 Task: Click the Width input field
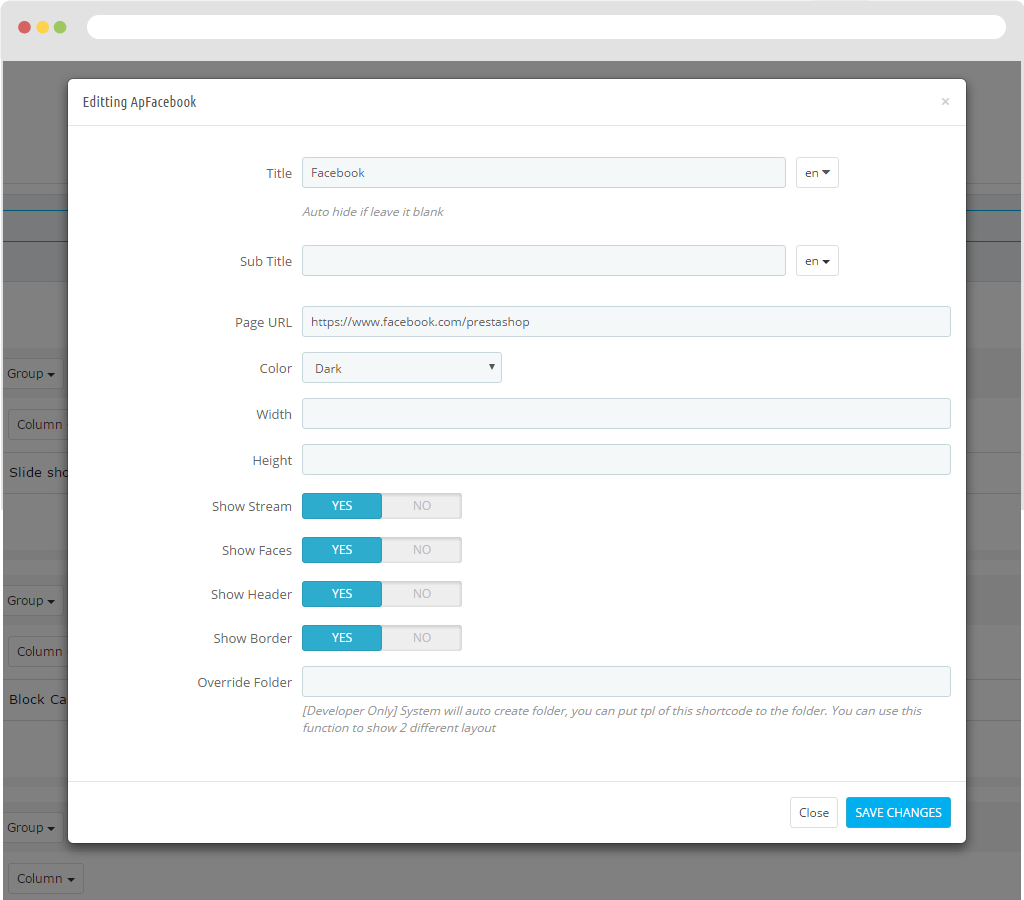point(626,413)
